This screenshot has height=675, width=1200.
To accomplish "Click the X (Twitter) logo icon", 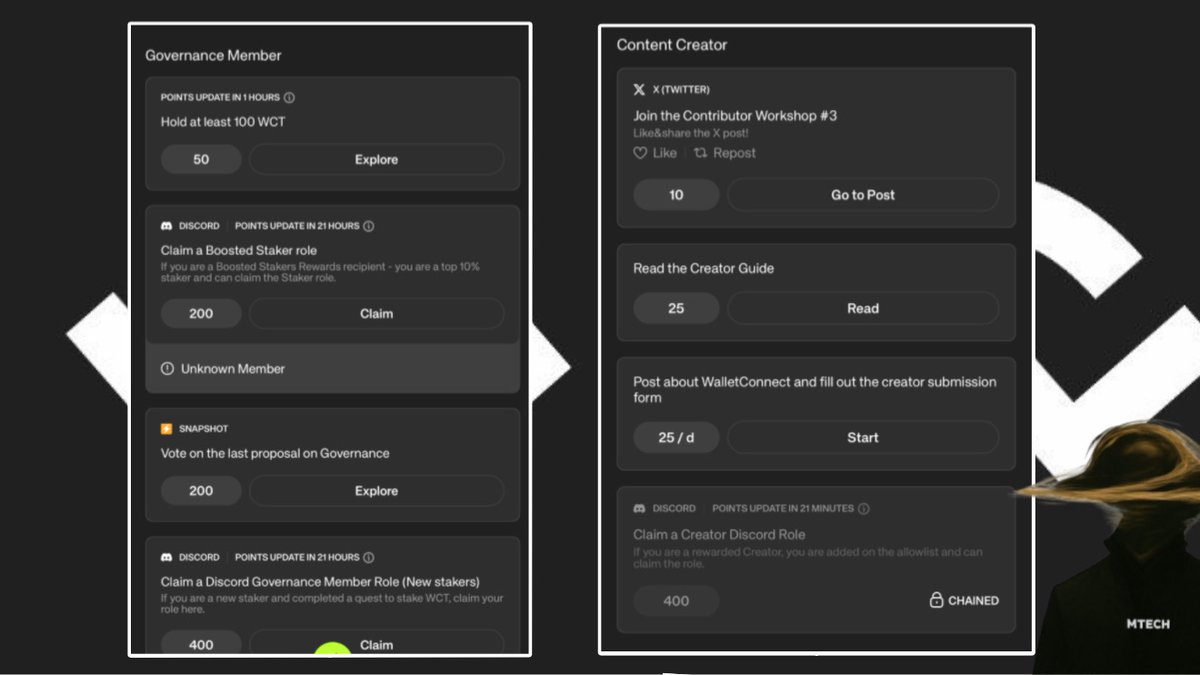I will [639, 90].
